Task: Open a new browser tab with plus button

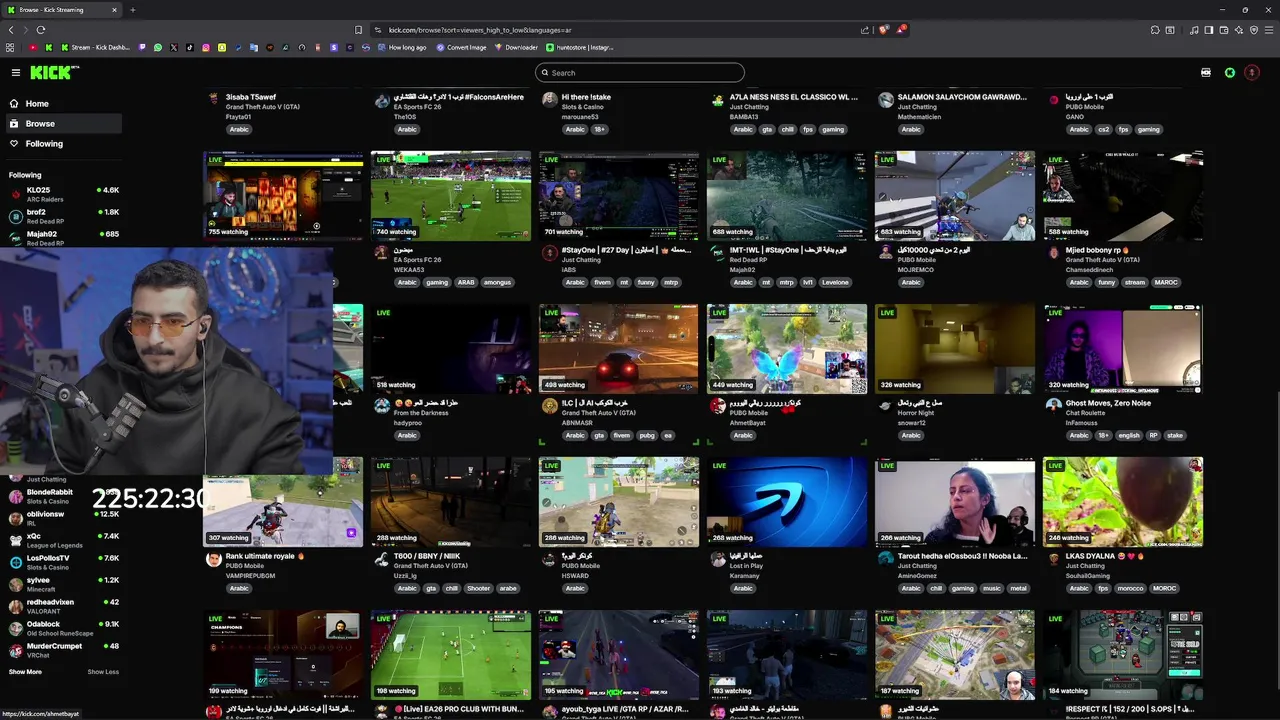Action: pos(132,10)
